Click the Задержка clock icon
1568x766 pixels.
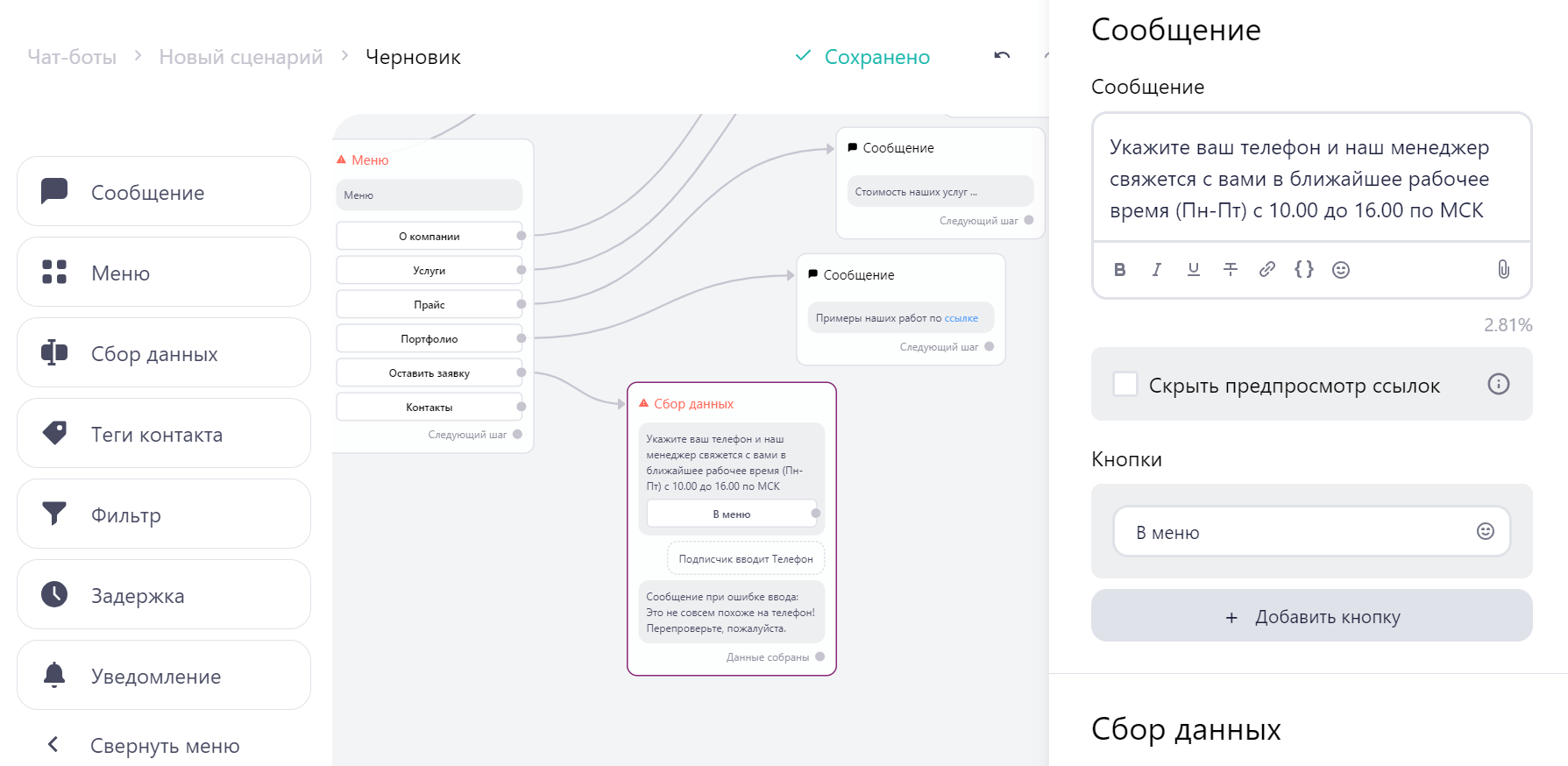point(54,594)
